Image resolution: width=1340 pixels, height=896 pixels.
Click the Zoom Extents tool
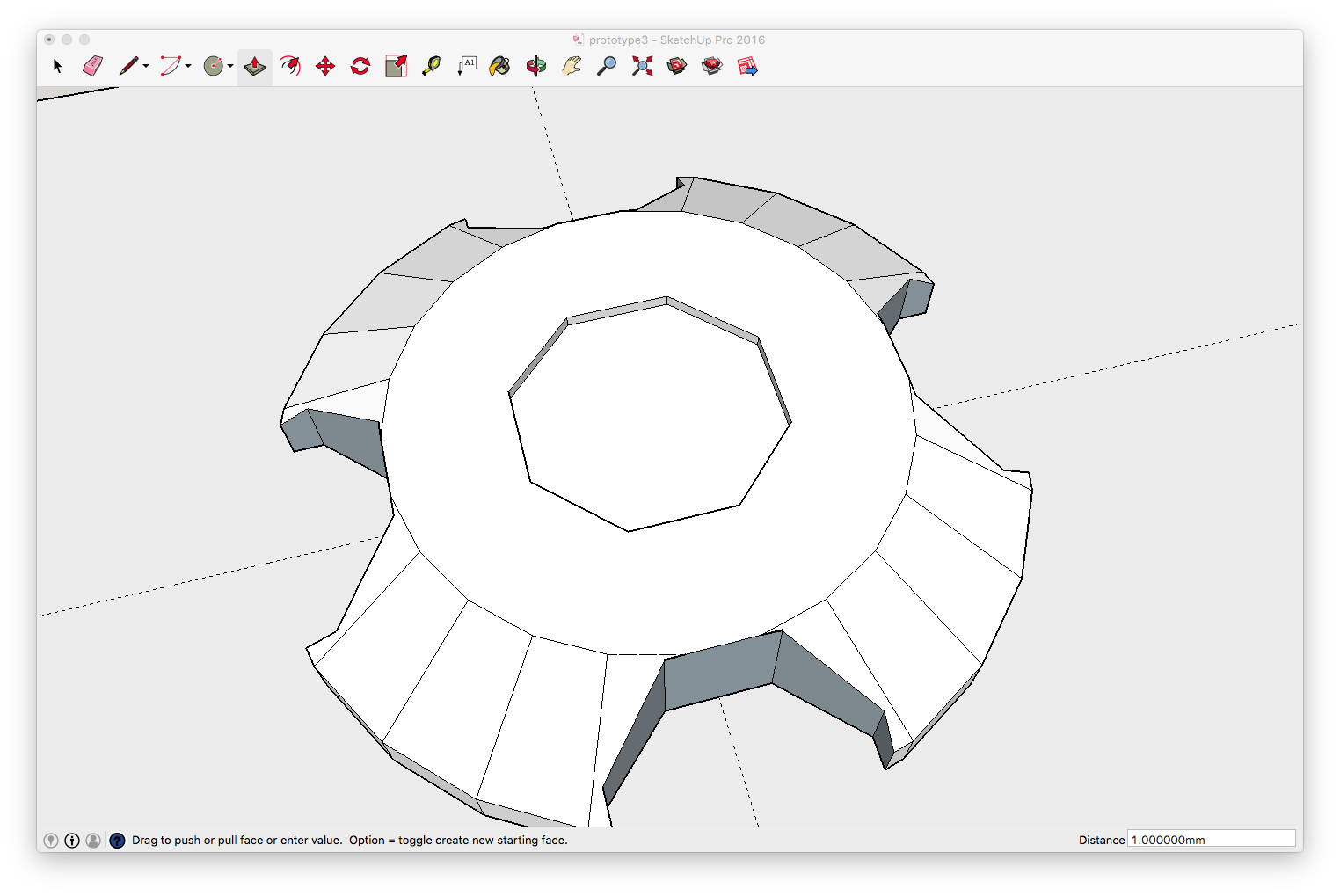(x=642, y=66)
